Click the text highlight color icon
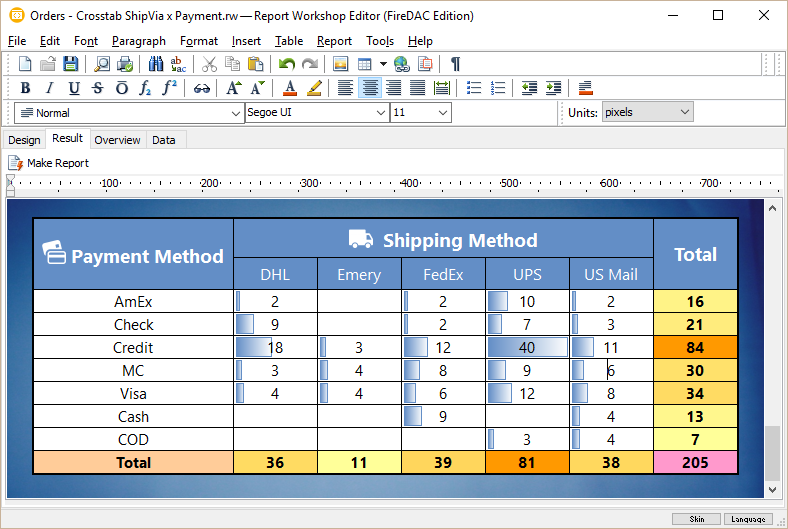The height and width of the screenshot is (529, 788). coord(314,88)
